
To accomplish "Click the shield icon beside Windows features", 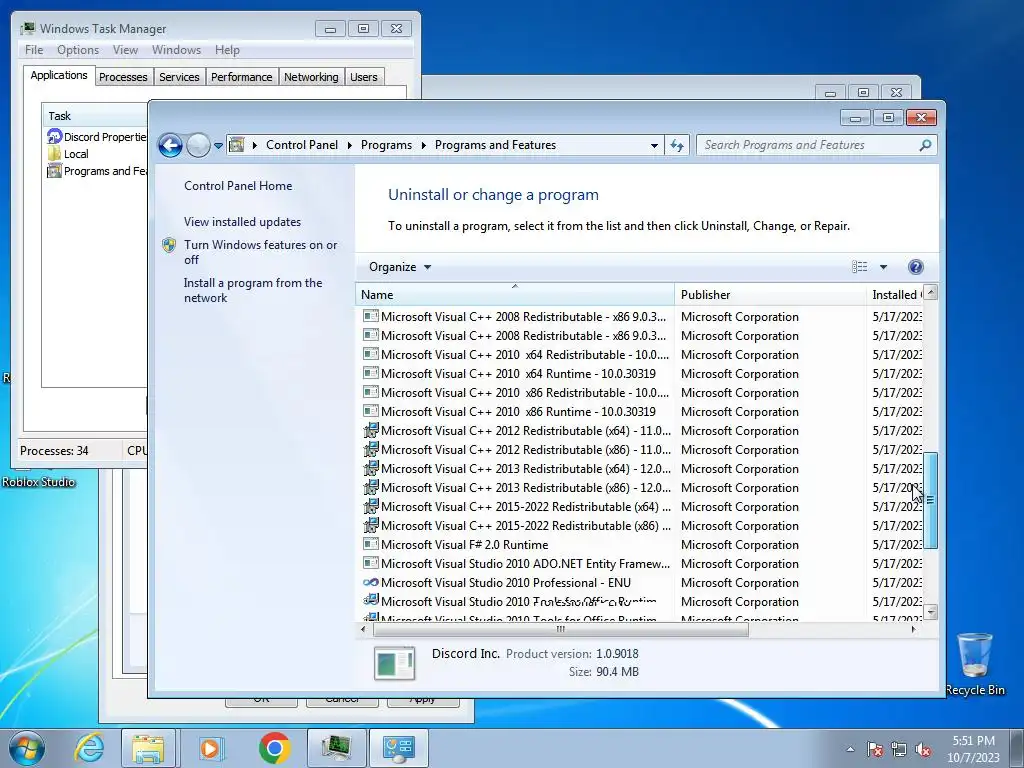I will click(169, 245).
